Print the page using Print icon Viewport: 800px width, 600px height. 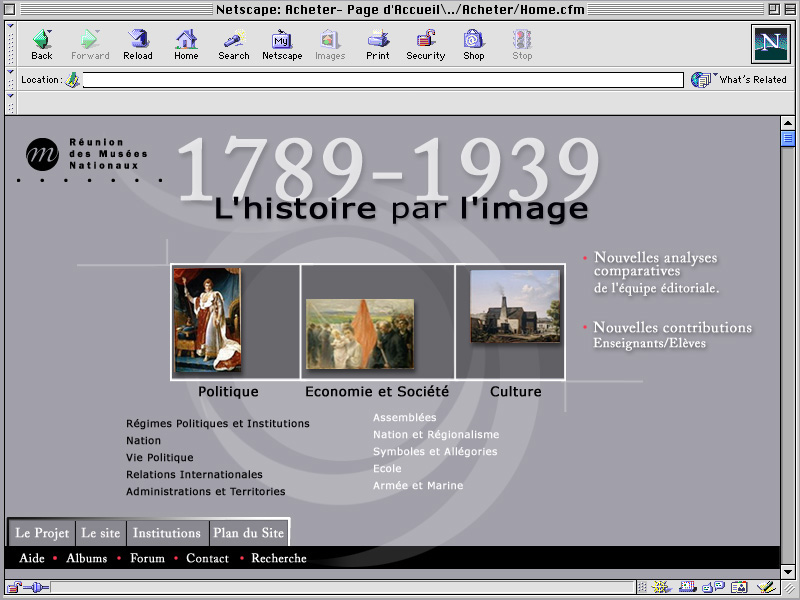click(378, 44)
